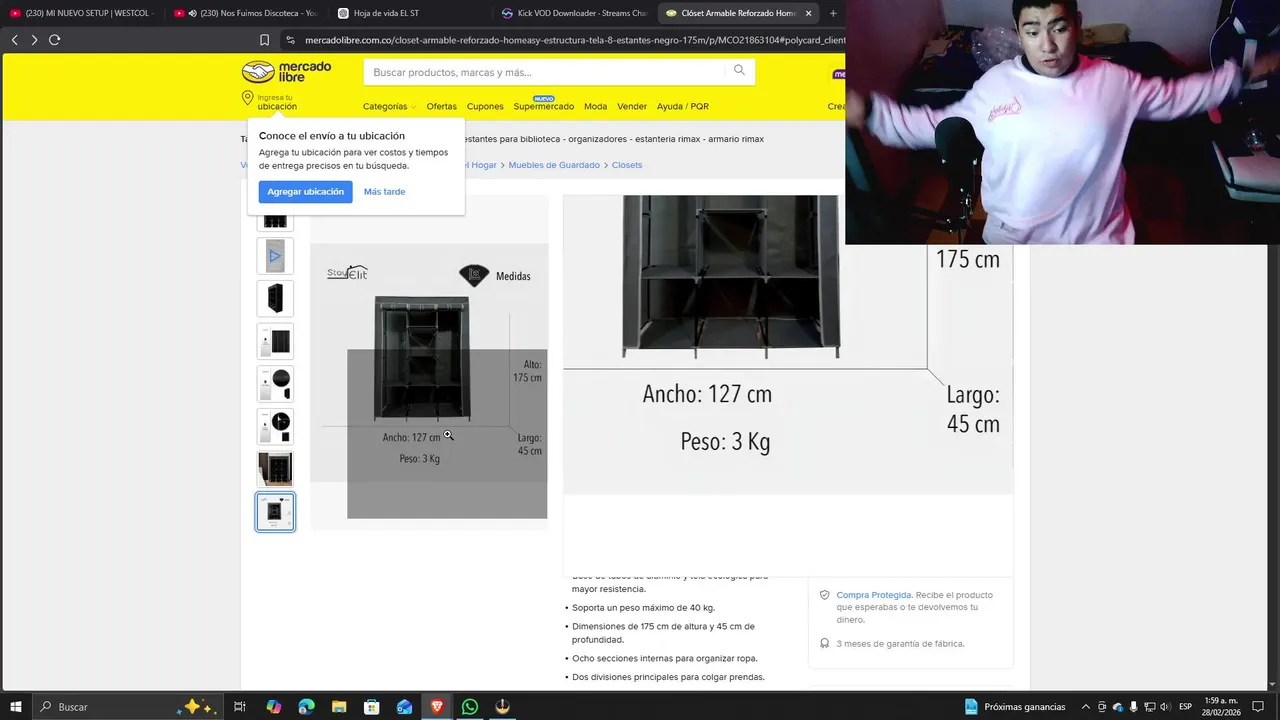Launch Copilot from the taskbar

point(274,707)
